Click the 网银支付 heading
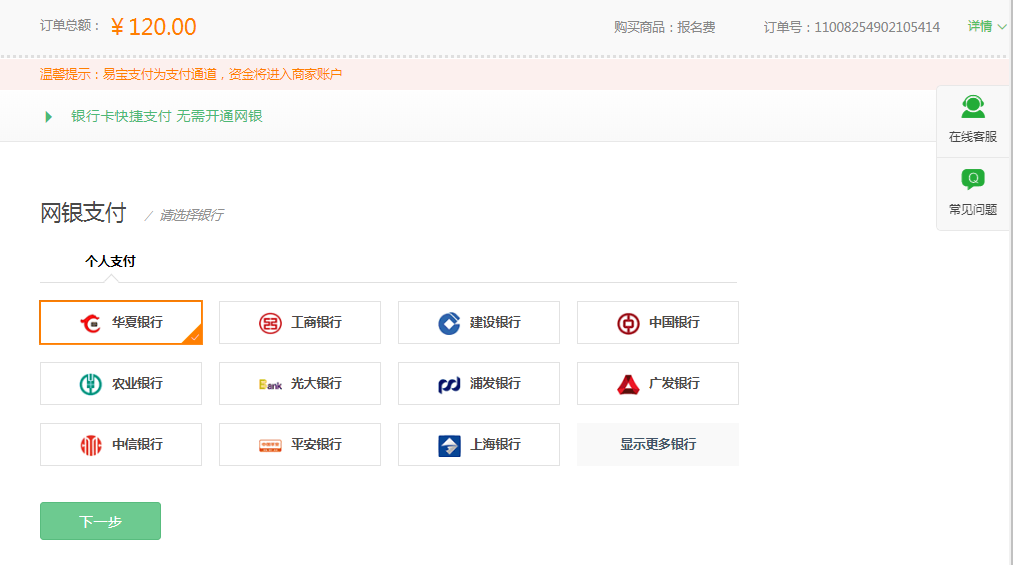 [x=83, y=212]
